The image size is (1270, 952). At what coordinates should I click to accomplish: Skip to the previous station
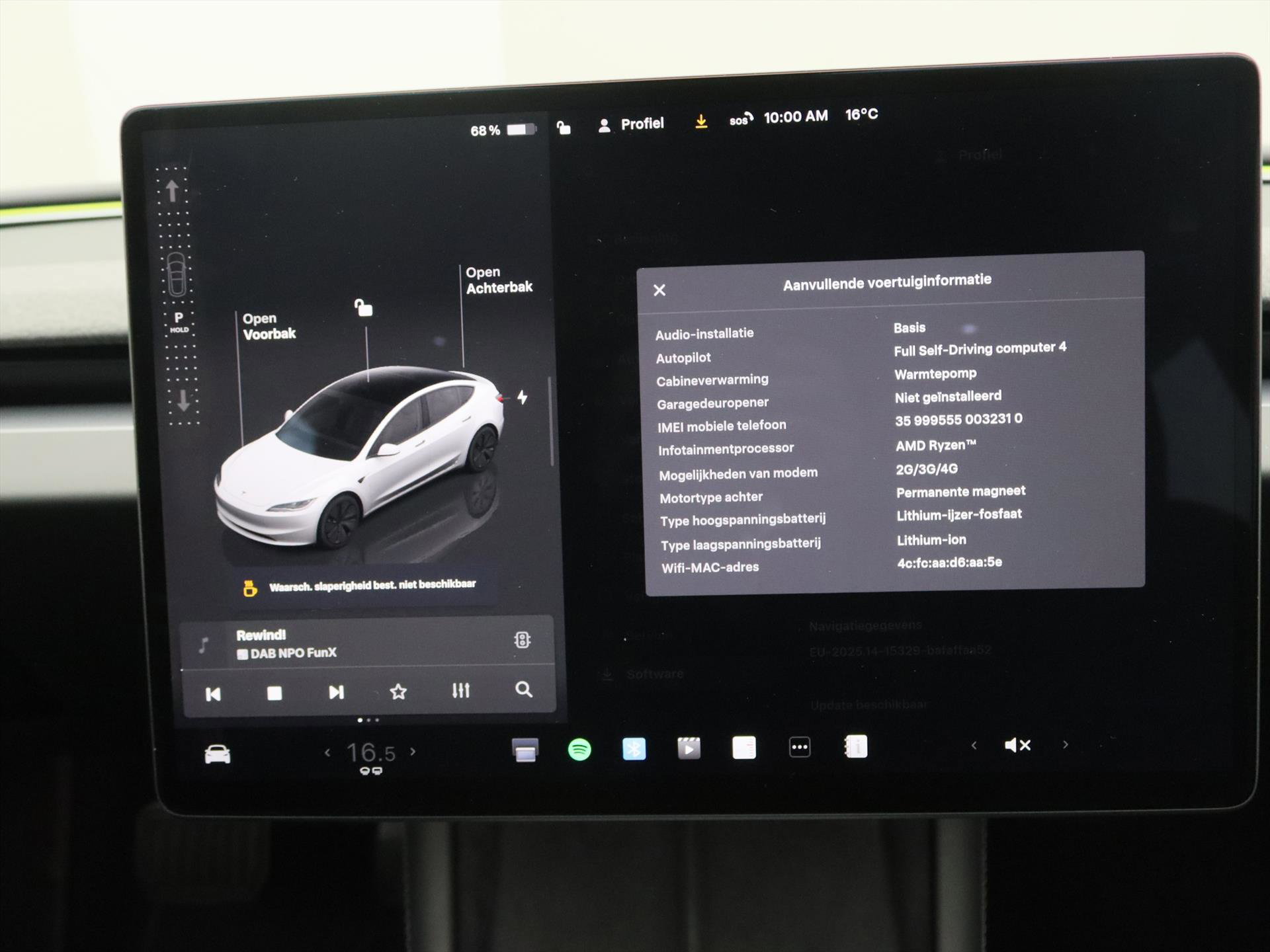pyautogui.click(x=213, y=694)
